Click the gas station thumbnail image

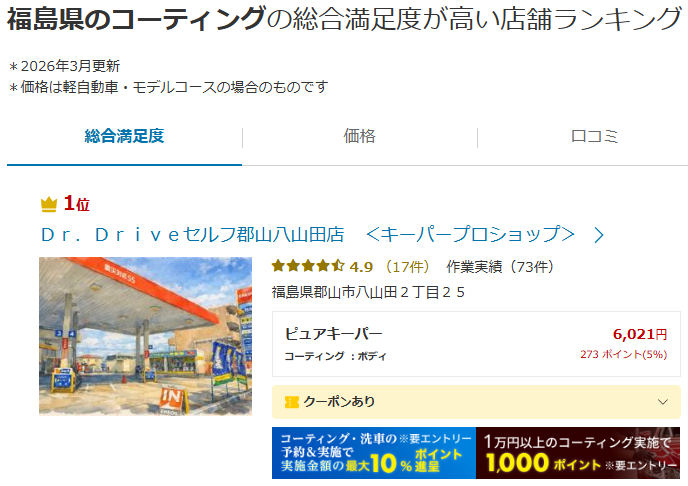click(145, 336)
